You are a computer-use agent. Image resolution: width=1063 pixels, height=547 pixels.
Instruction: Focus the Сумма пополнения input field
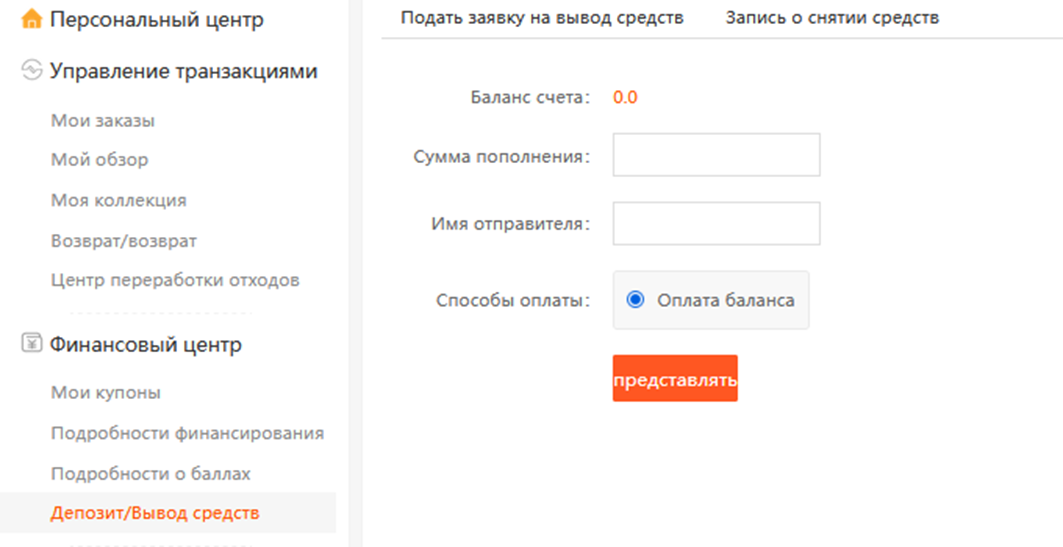[716, 155]
